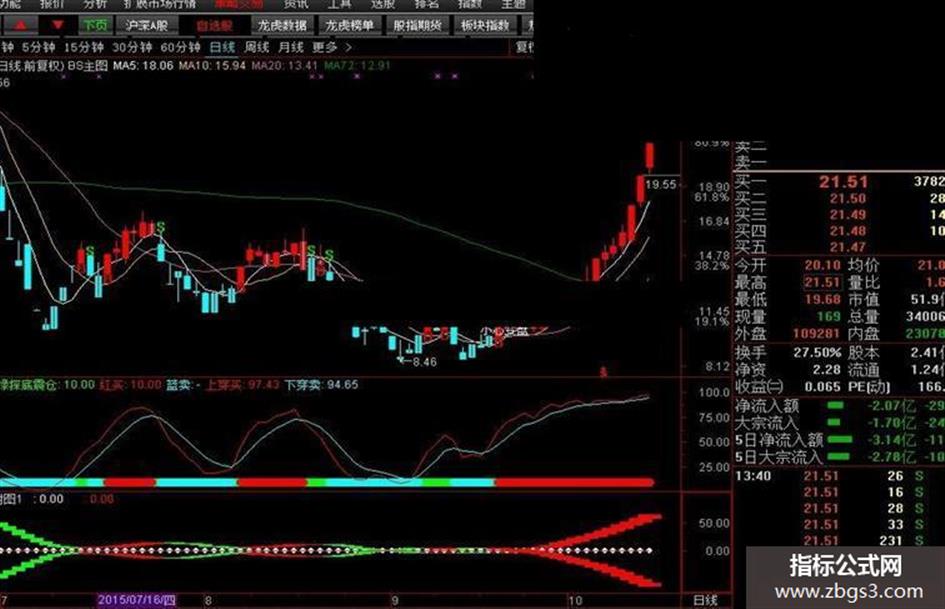Click 收益(二) value 0.065
This screenshot has height=609, width=945.
(822, 387)
